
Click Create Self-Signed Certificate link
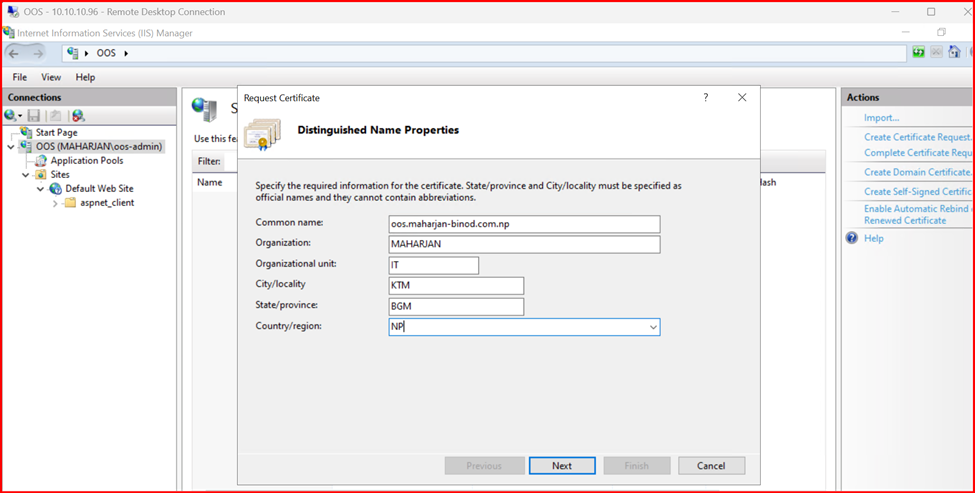pyautogui.click(x=917, y=191)
